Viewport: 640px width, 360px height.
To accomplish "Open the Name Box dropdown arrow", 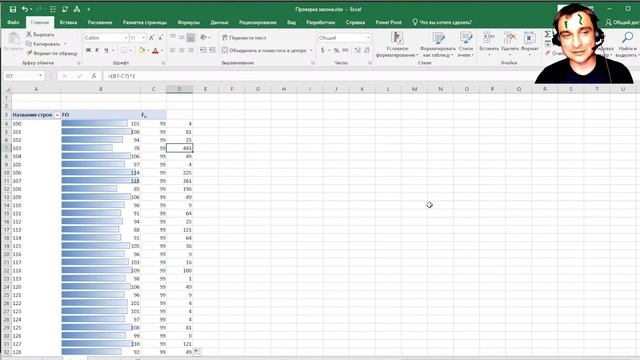I will pos(40,76).
